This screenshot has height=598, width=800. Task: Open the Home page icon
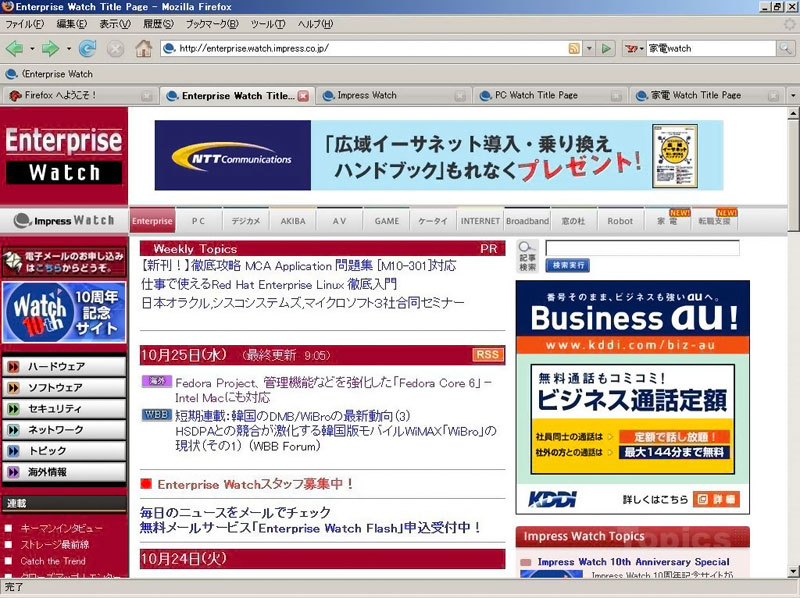(x=143, y=48)
